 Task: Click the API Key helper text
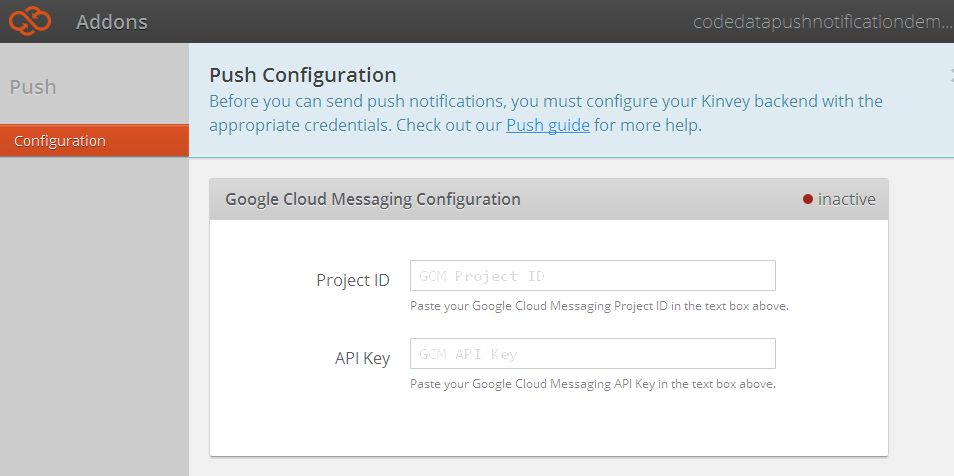click(593, 384)
